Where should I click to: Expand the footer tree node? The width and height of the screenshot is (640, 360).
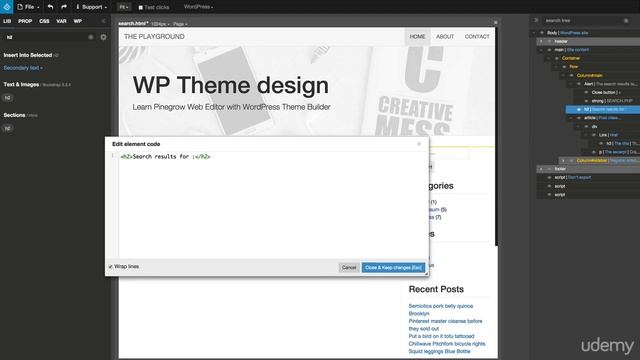point(541,169)
